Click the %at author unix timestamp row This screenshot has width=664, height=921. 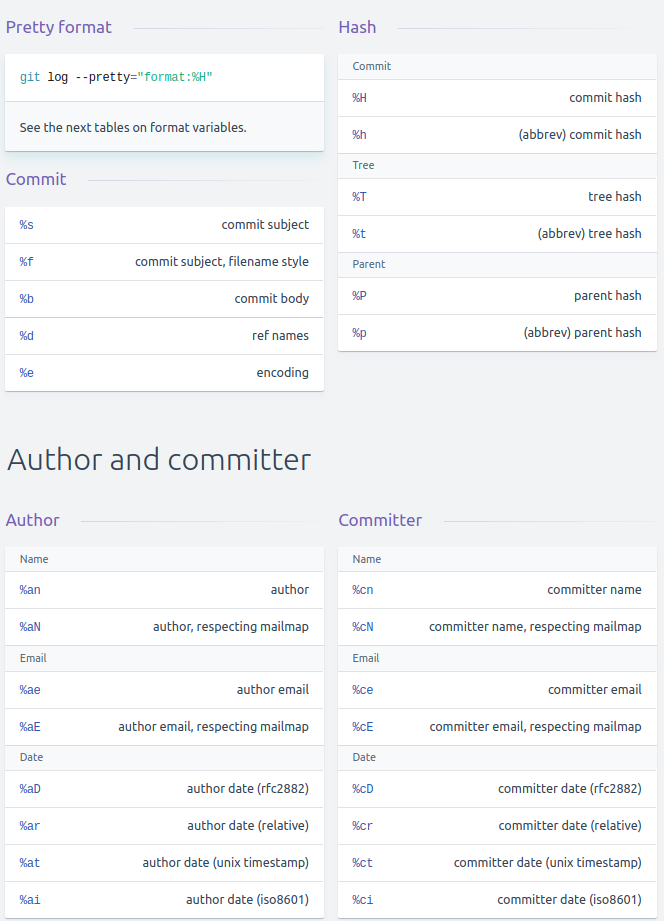click(x=164, y=863)
